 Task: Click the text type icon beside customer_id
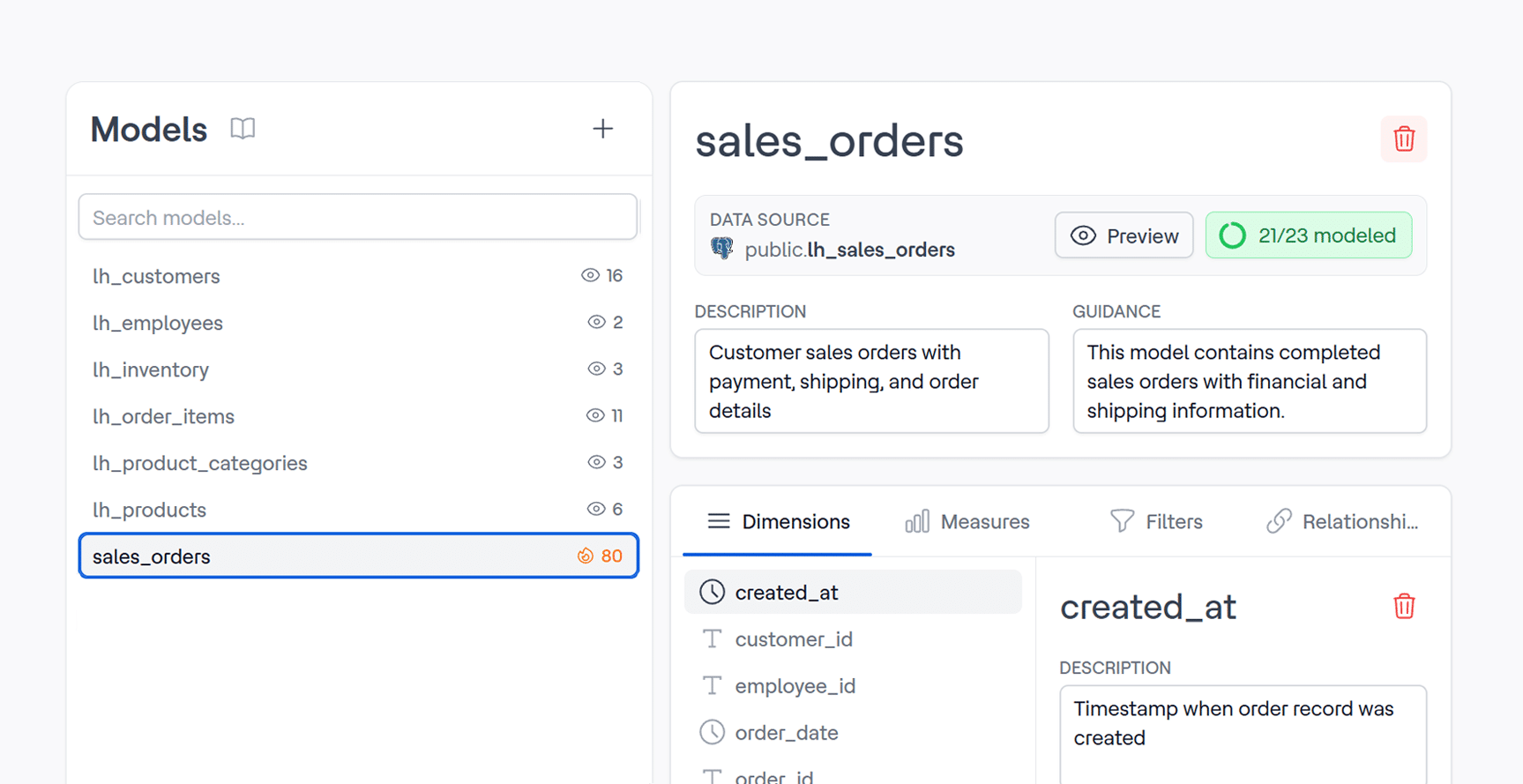[713, 638]
